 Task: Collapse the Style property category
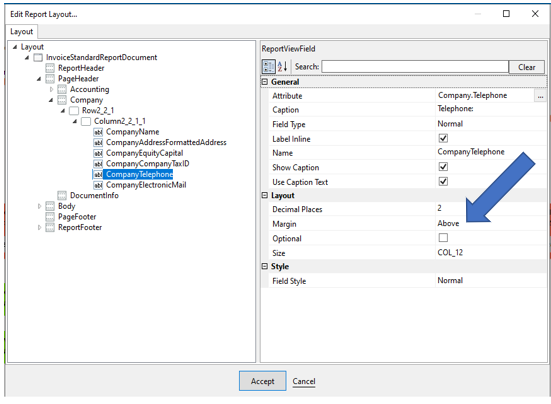265,266
